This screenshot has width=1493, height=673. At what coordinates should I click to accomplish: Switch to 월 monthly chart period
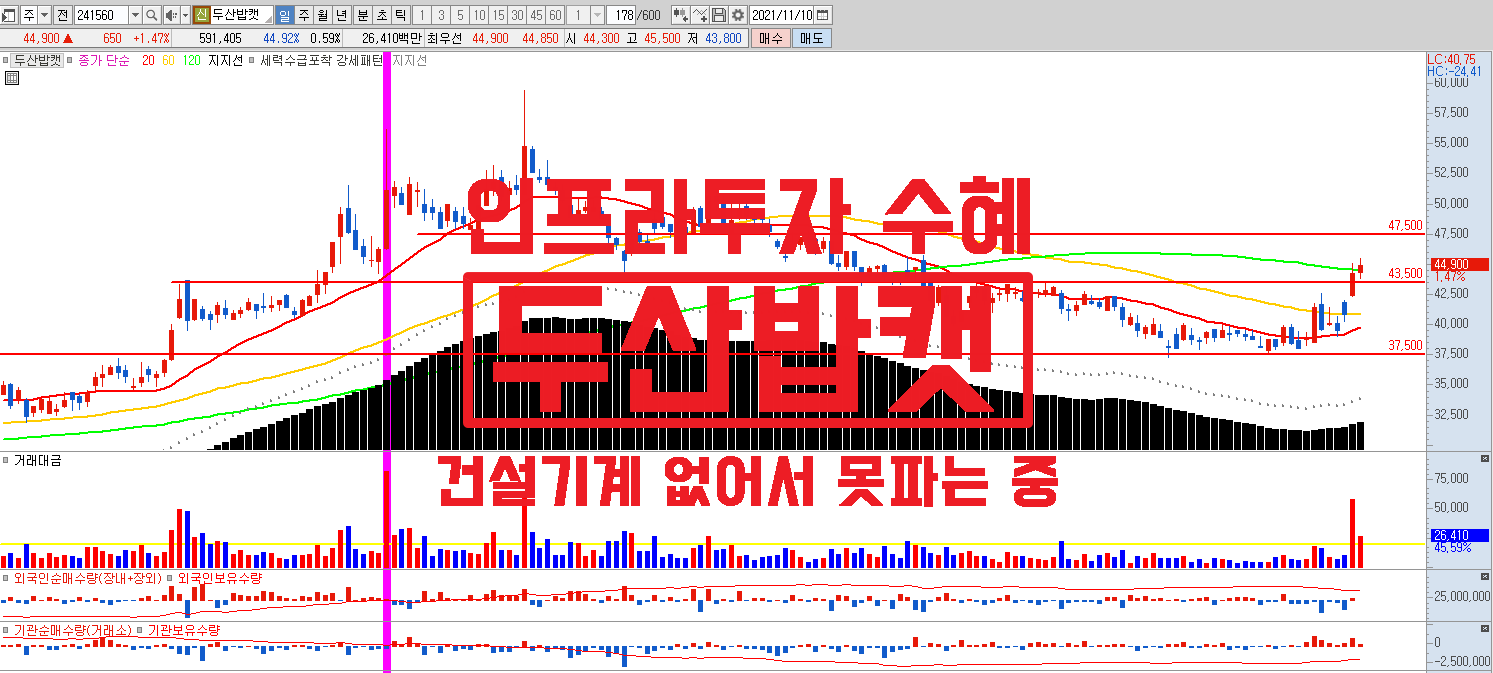[x=322, y=15]
